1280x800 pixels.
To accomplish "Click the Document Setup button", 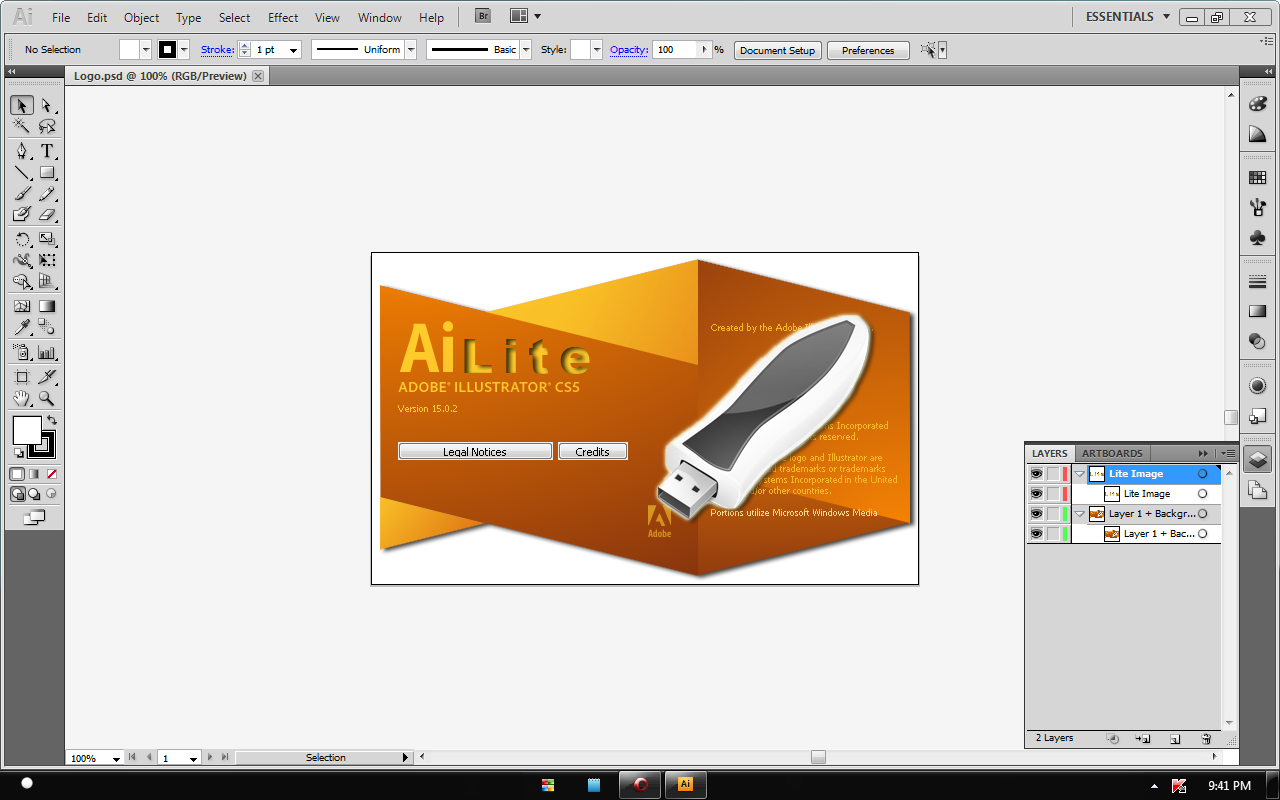I will click(x=777, y=49).
